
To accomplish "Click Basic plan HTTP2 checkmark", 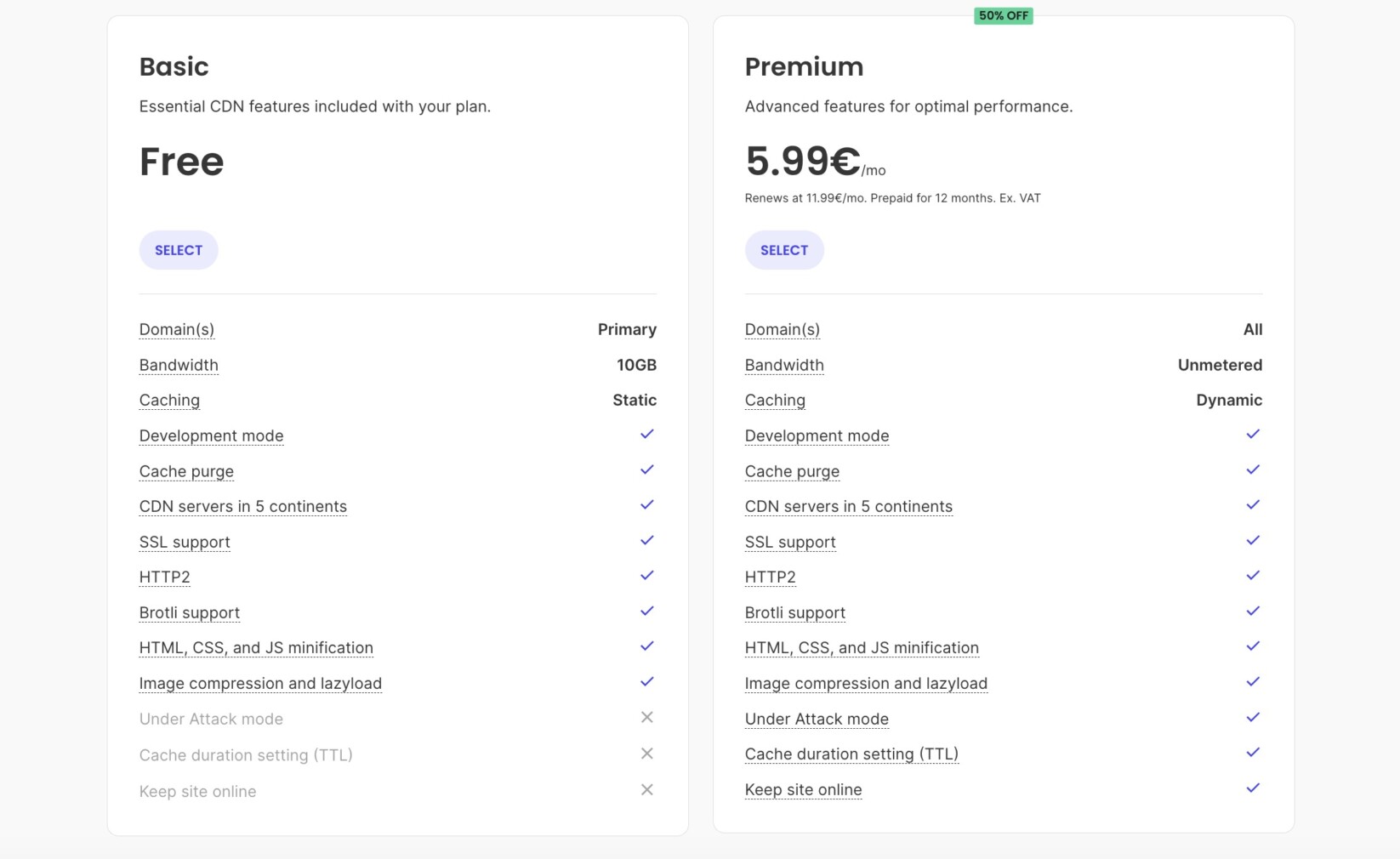I will tap(647, 576).
